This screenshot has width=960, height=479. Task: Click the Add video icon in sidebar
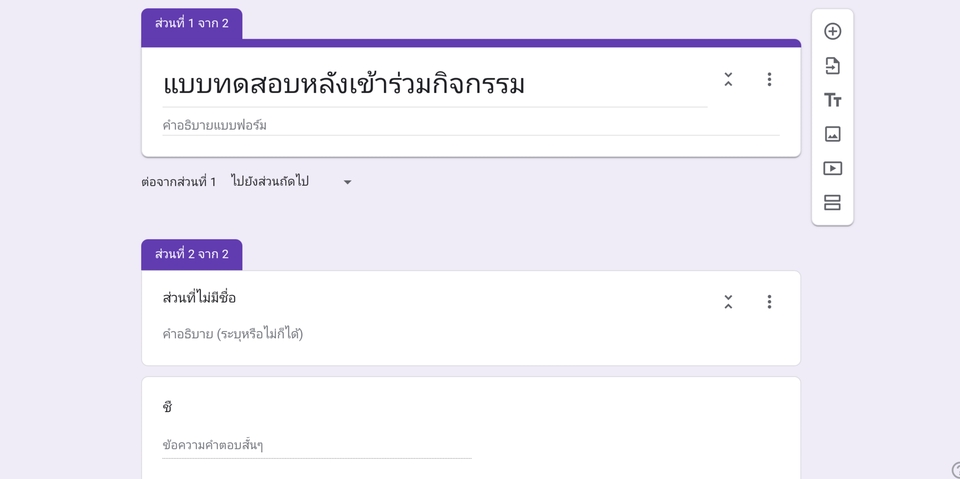[x=832, y=168]
